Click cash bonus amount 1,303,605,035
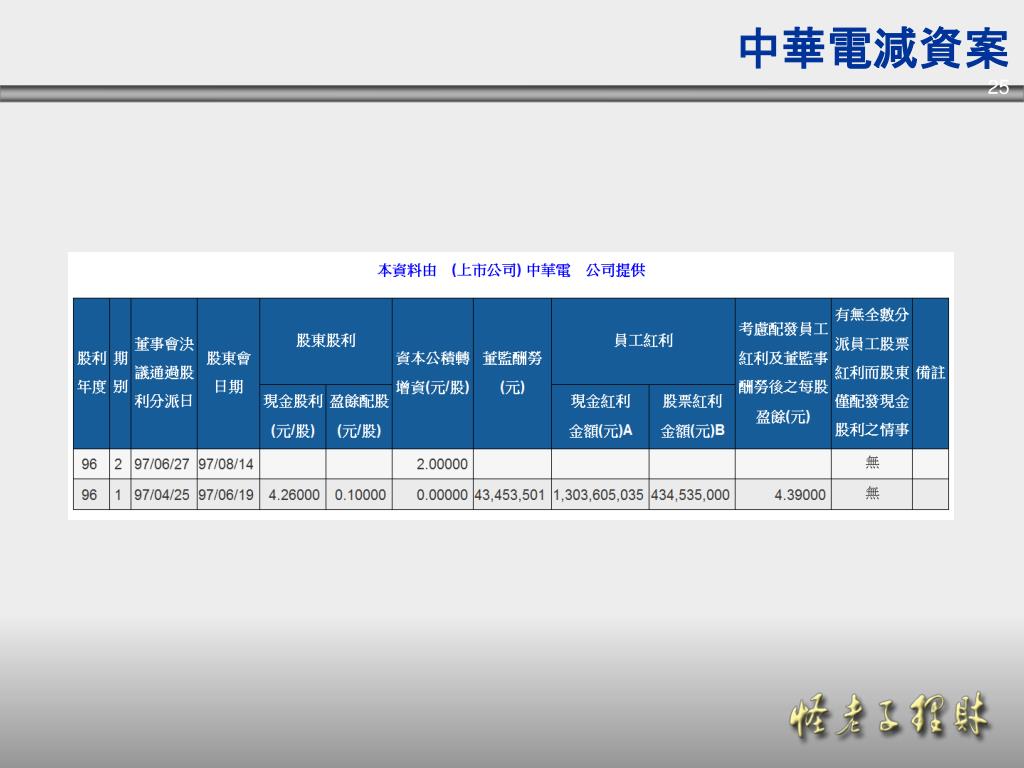This screenshot has height=768, width=1024. pos(598,495)
